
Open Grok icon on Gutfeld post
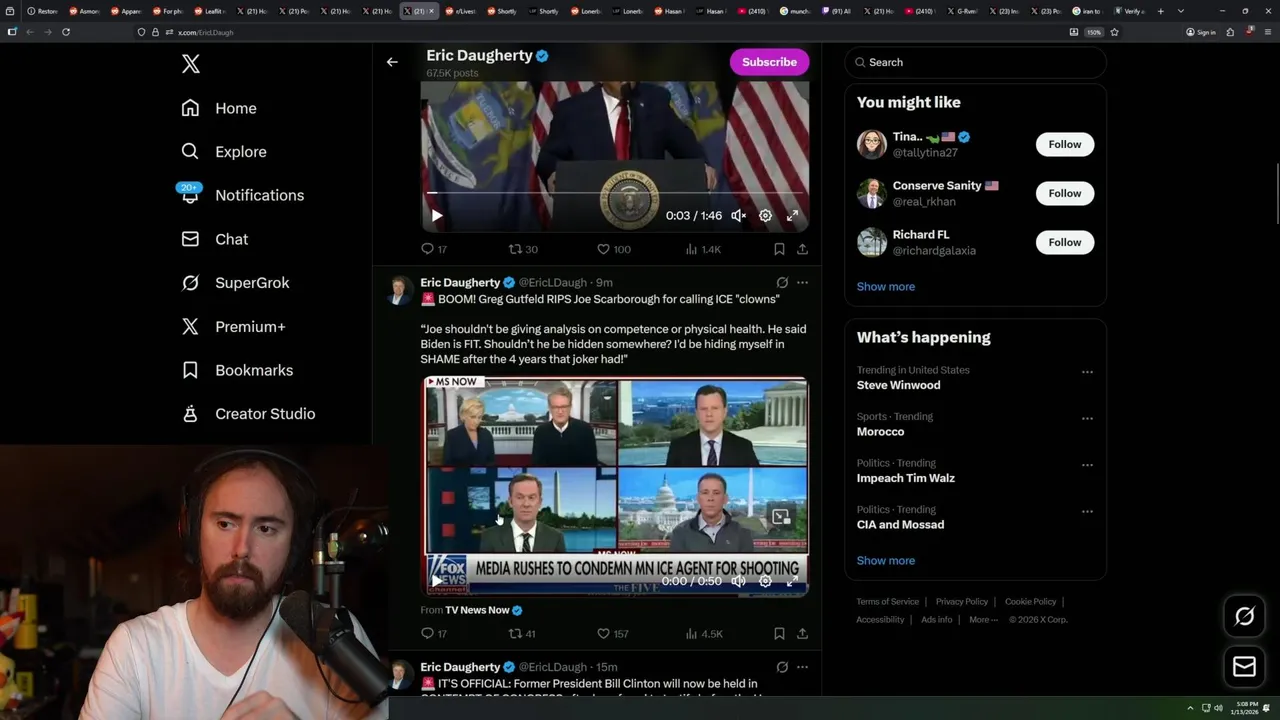pos(782,283)
